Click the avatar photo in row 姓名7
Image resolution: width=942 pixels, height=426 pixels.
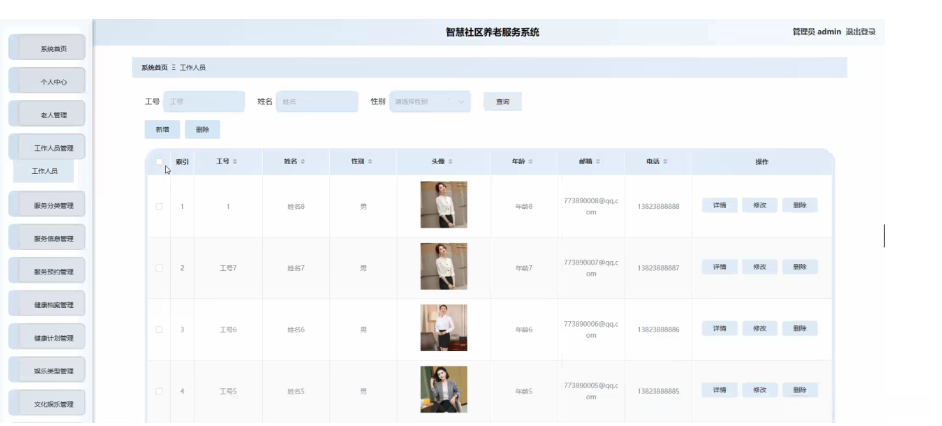tap(444, 267)
